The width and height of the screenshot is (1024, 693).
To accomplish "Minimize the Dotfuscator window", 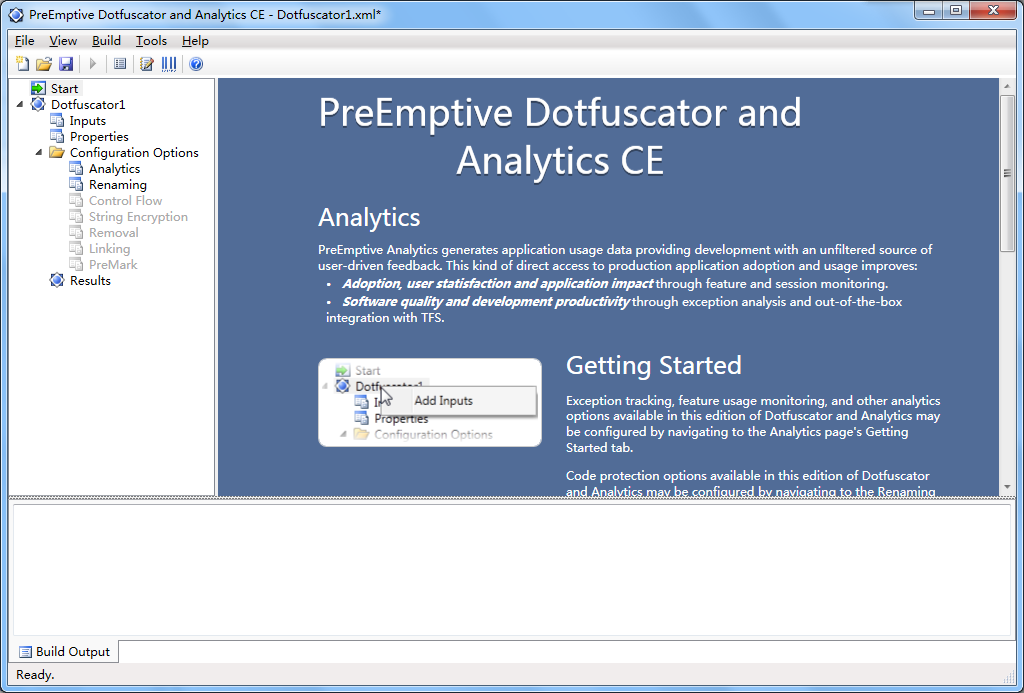I will [x=929, y=11].
